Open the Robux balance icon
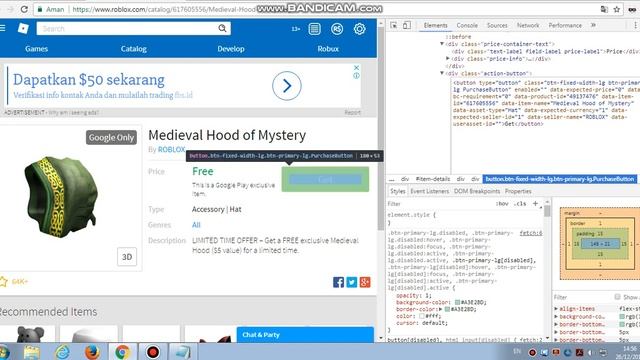The height and width of the screenshot is (360, 640). (x=337, y=29)
